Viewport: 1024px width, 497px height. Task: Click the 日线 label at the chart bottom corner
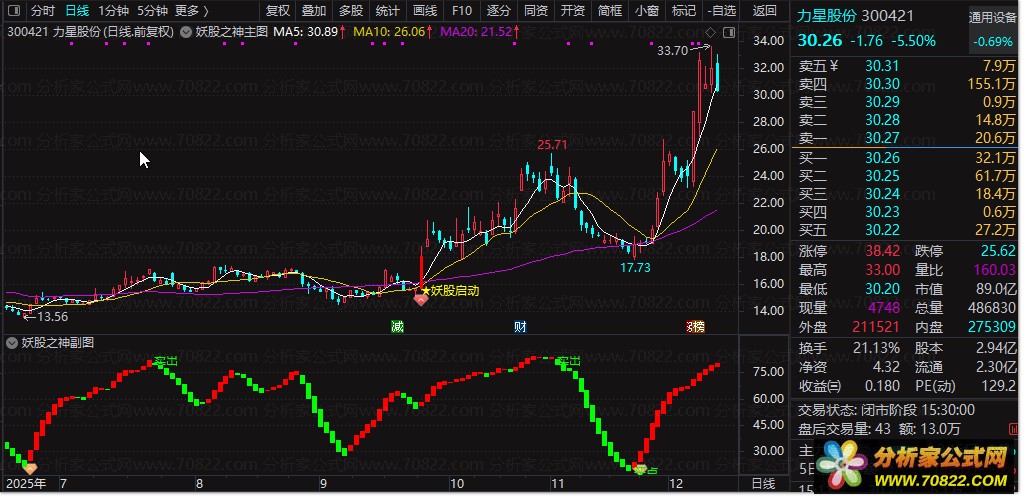pos(763,484)
